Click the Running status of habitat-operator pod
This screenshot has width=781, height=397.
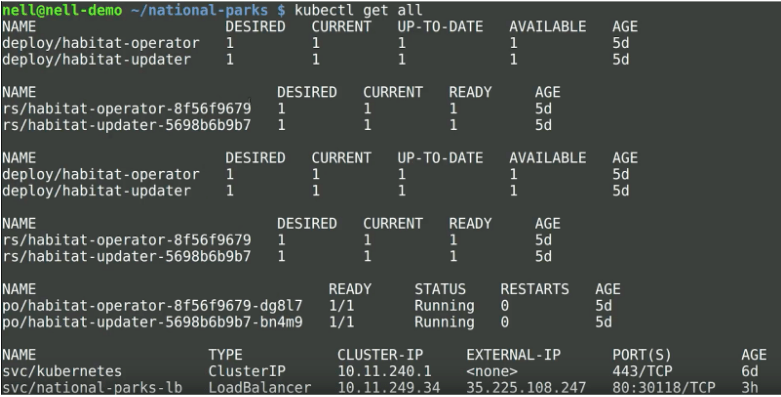[444, 306]
